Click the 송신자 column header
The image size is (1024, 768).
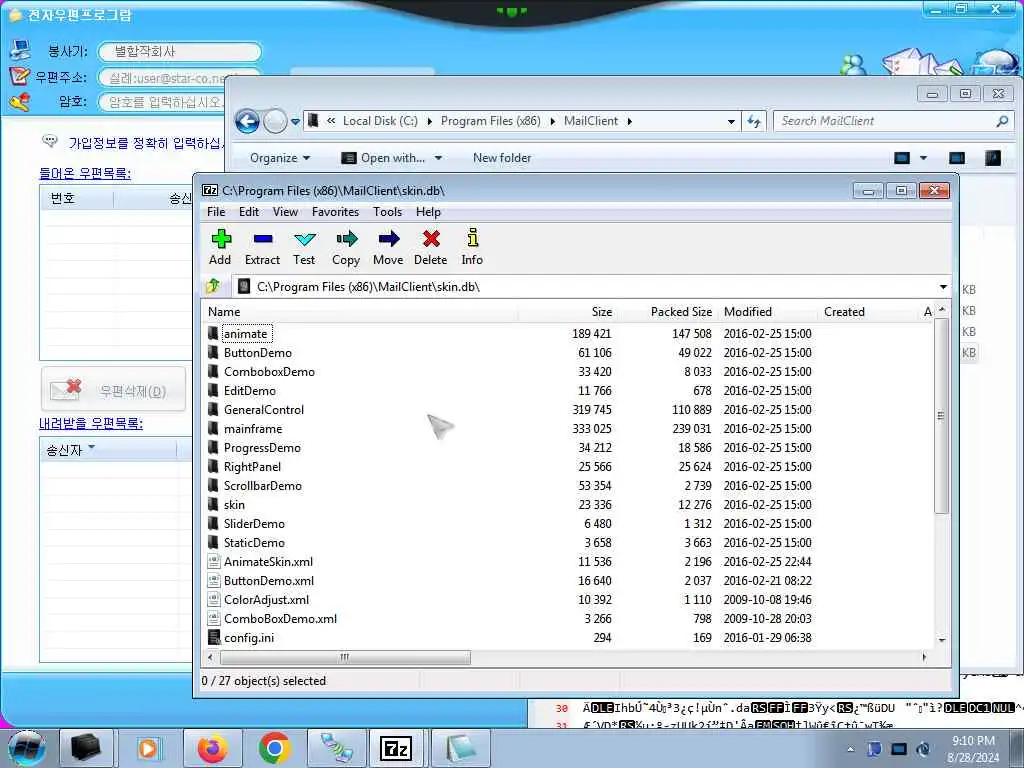(108, 450)
